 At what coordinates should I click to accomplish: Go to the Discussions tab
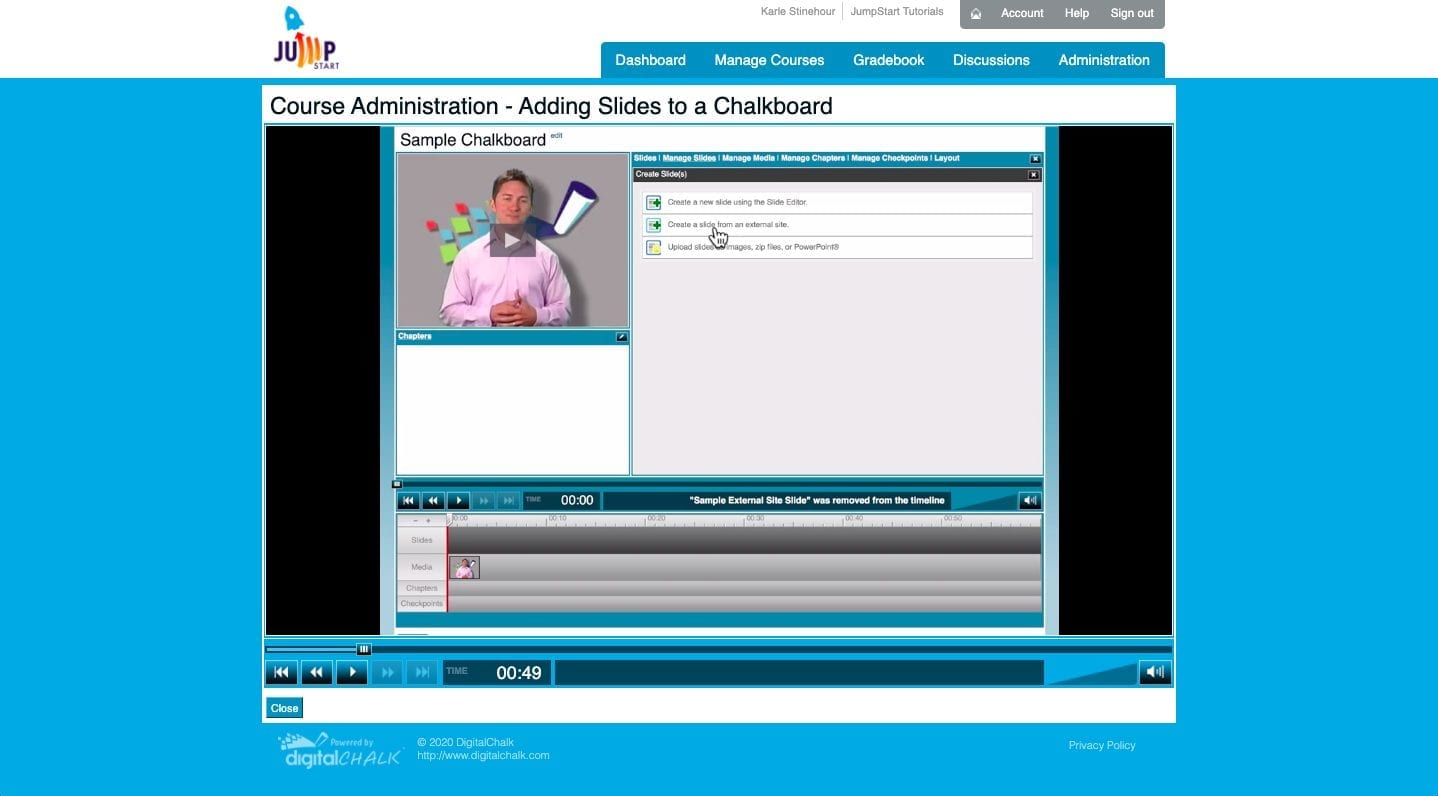click(x=991, y=60)
